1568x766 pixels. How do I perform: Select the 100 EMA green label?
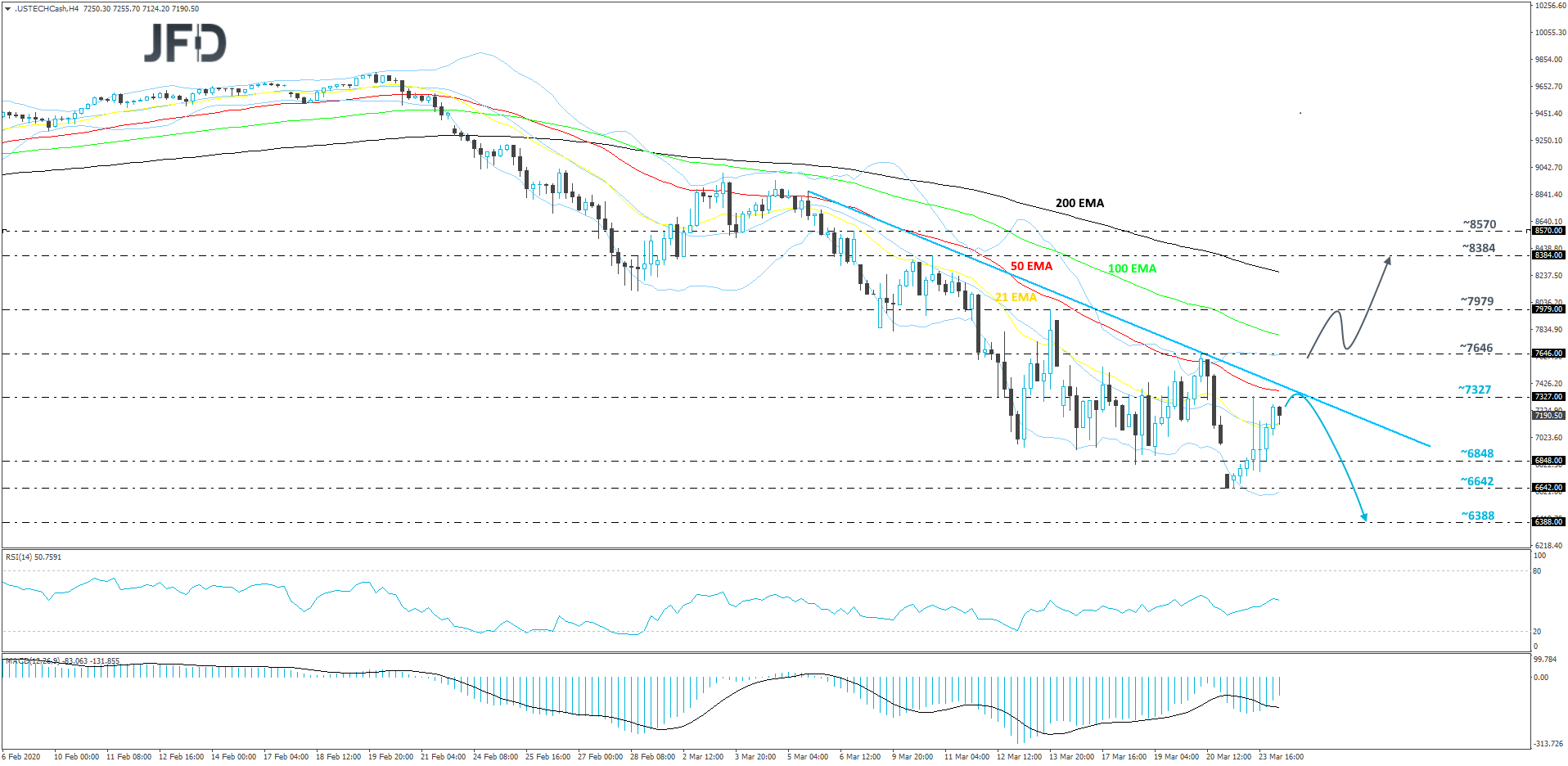pos(1131,268)
